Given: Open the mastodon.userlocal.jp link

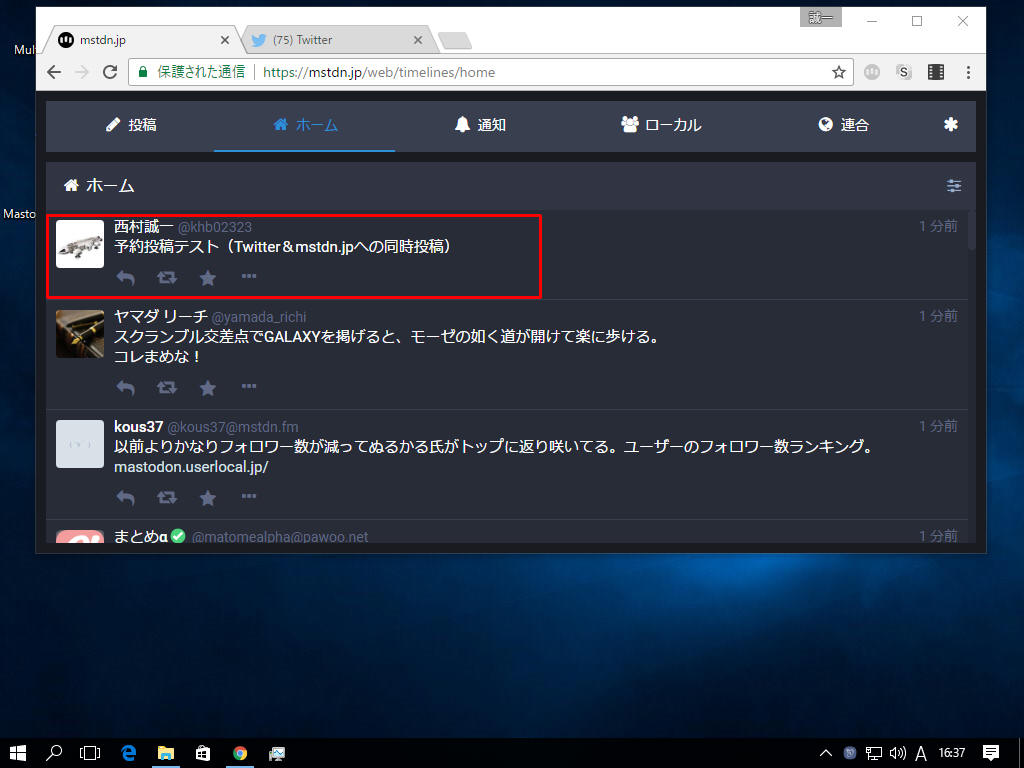Looking at the screenshot, I should click(x=191, y=467).
